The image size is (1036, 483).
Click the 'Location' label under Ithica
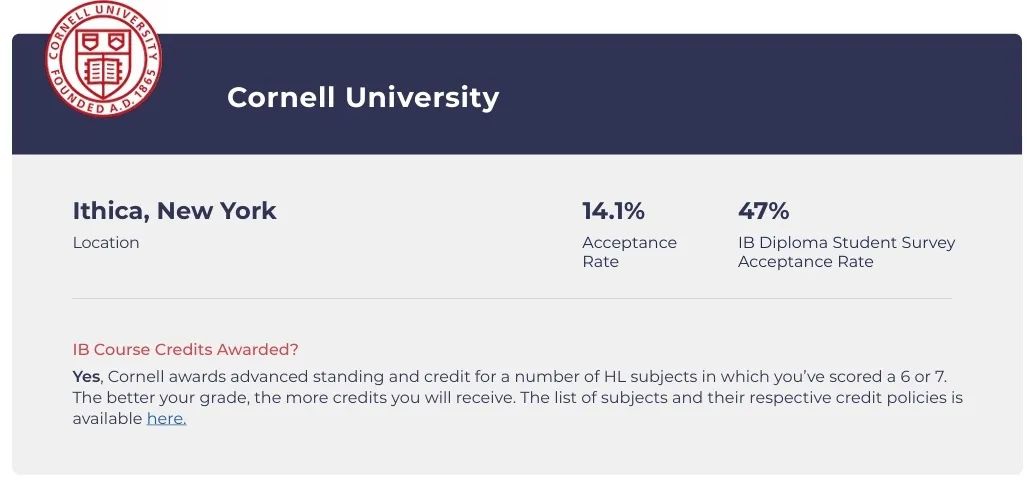tap(106, 242)
